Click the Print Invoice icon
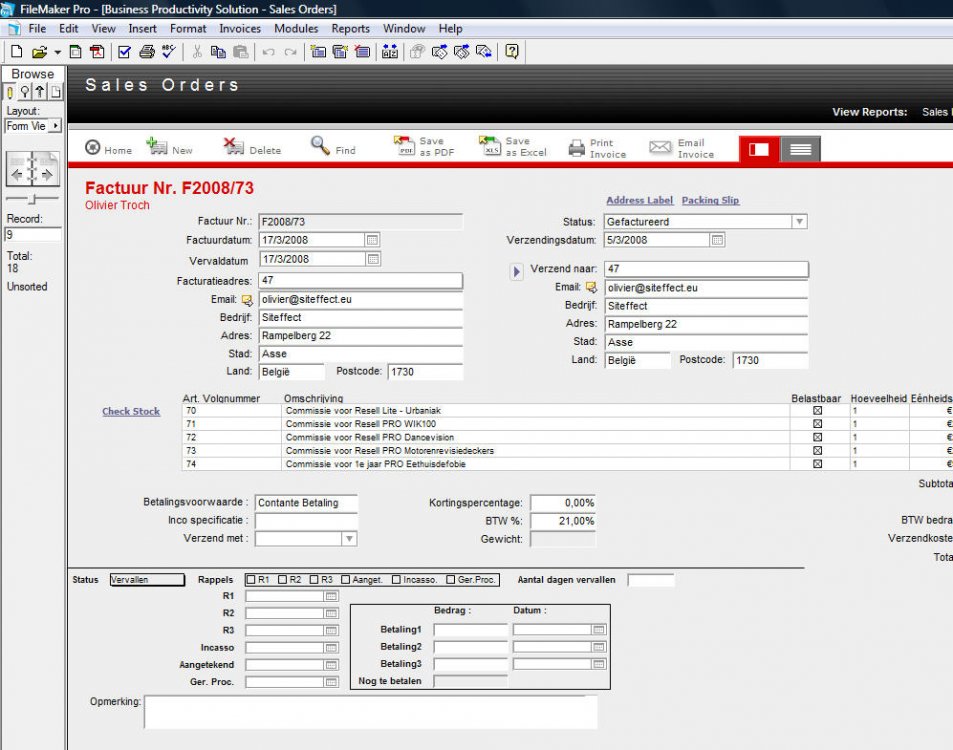 (x=577, y=148)
